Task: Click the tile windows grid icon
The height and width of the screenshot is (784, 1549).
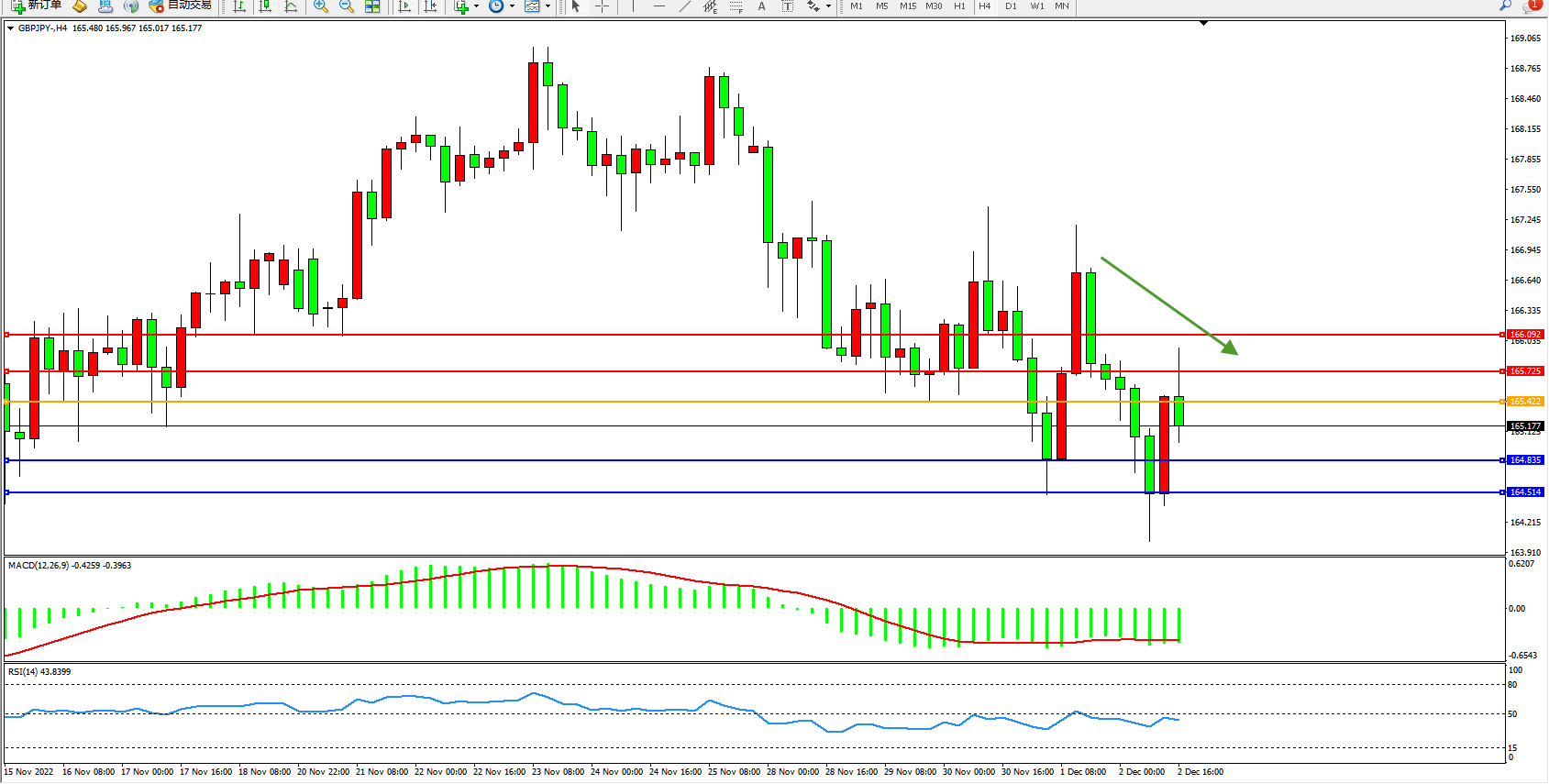Action: point(372,6)
